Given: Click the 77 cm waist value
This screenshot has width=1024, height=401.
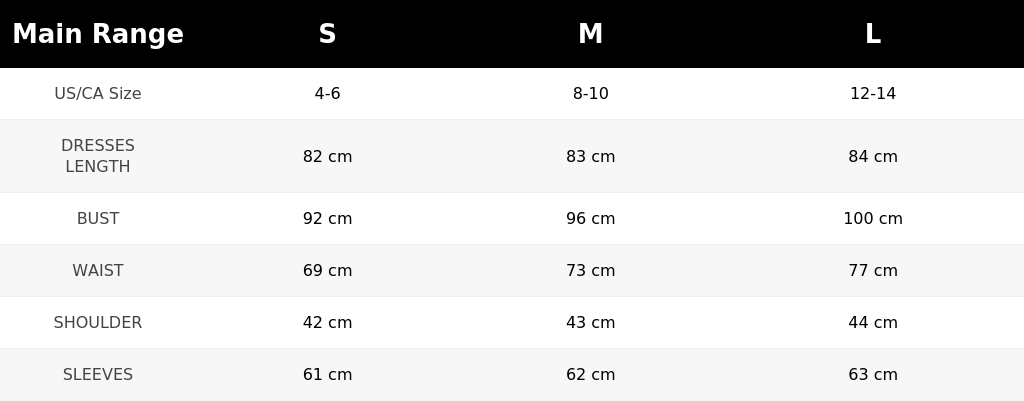Looking at the screenshot, I should (872, 270).
